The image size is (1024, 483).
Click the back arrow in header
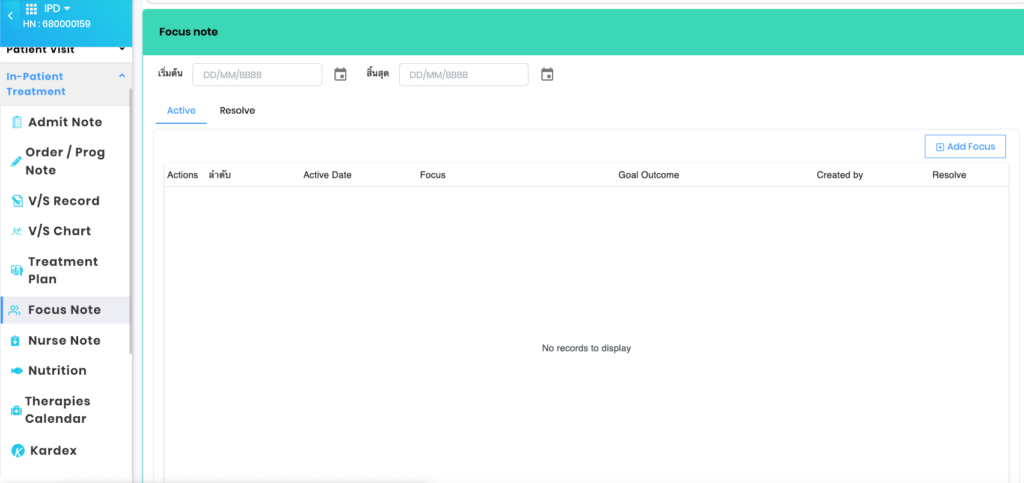tap(10, 15)
